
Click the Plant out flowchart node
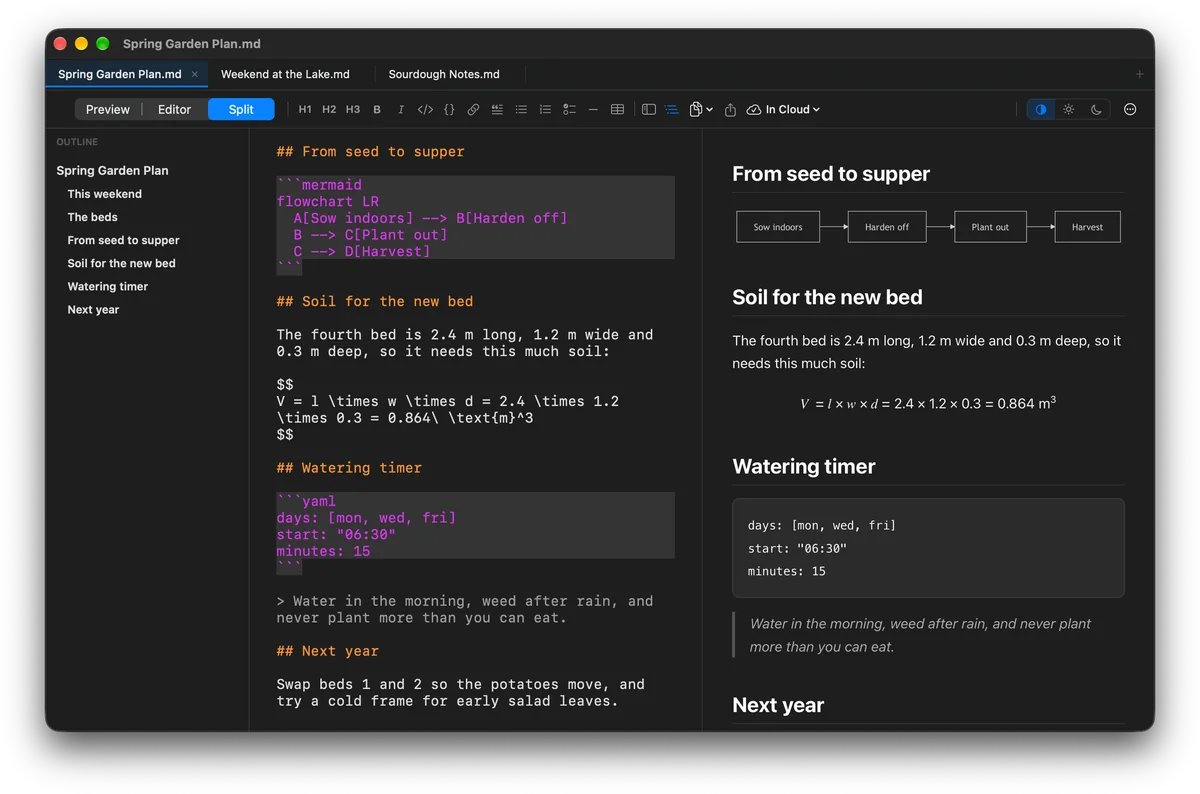tap(990, 227)
